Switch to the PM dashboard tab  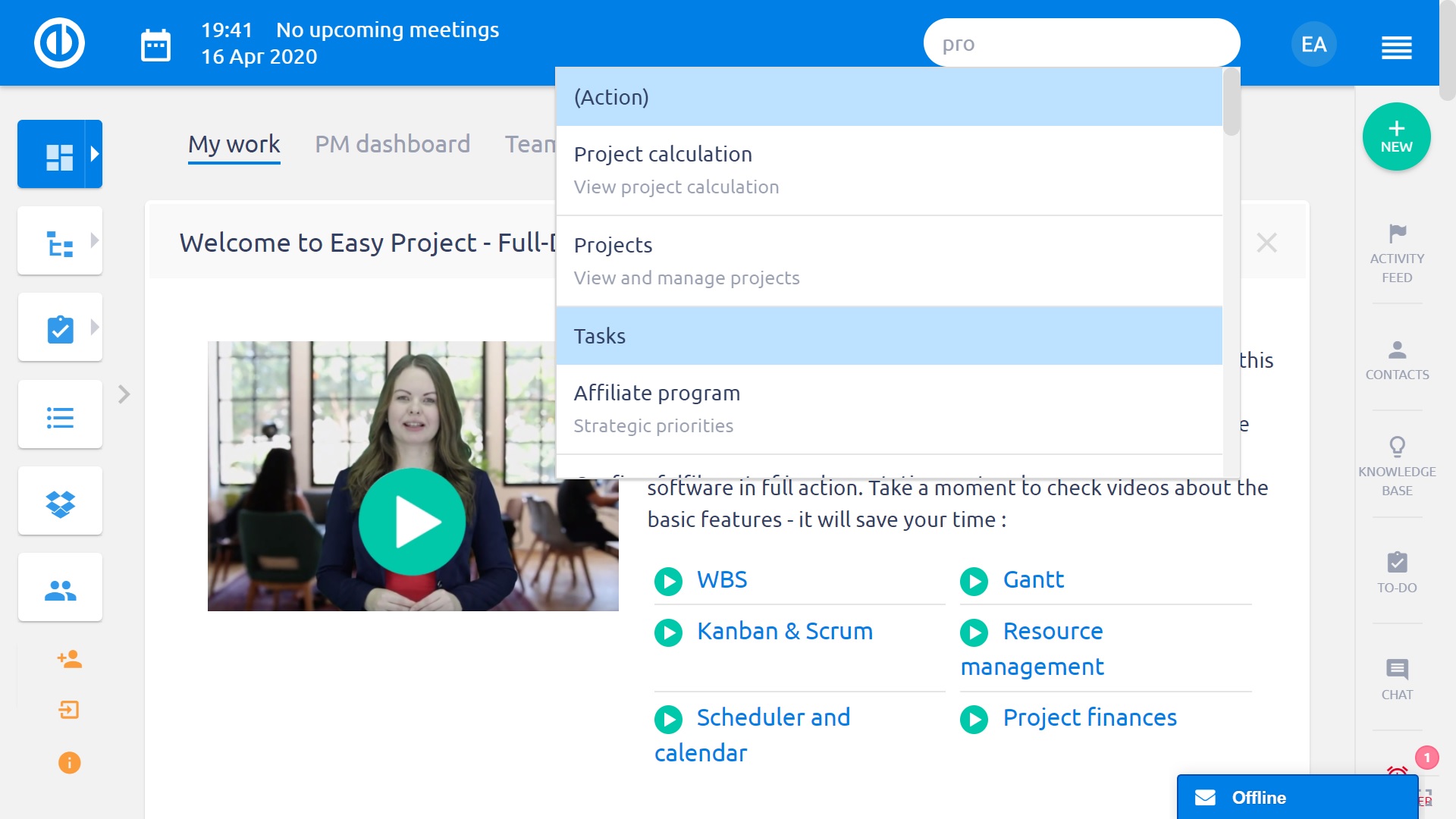point(392,144)
